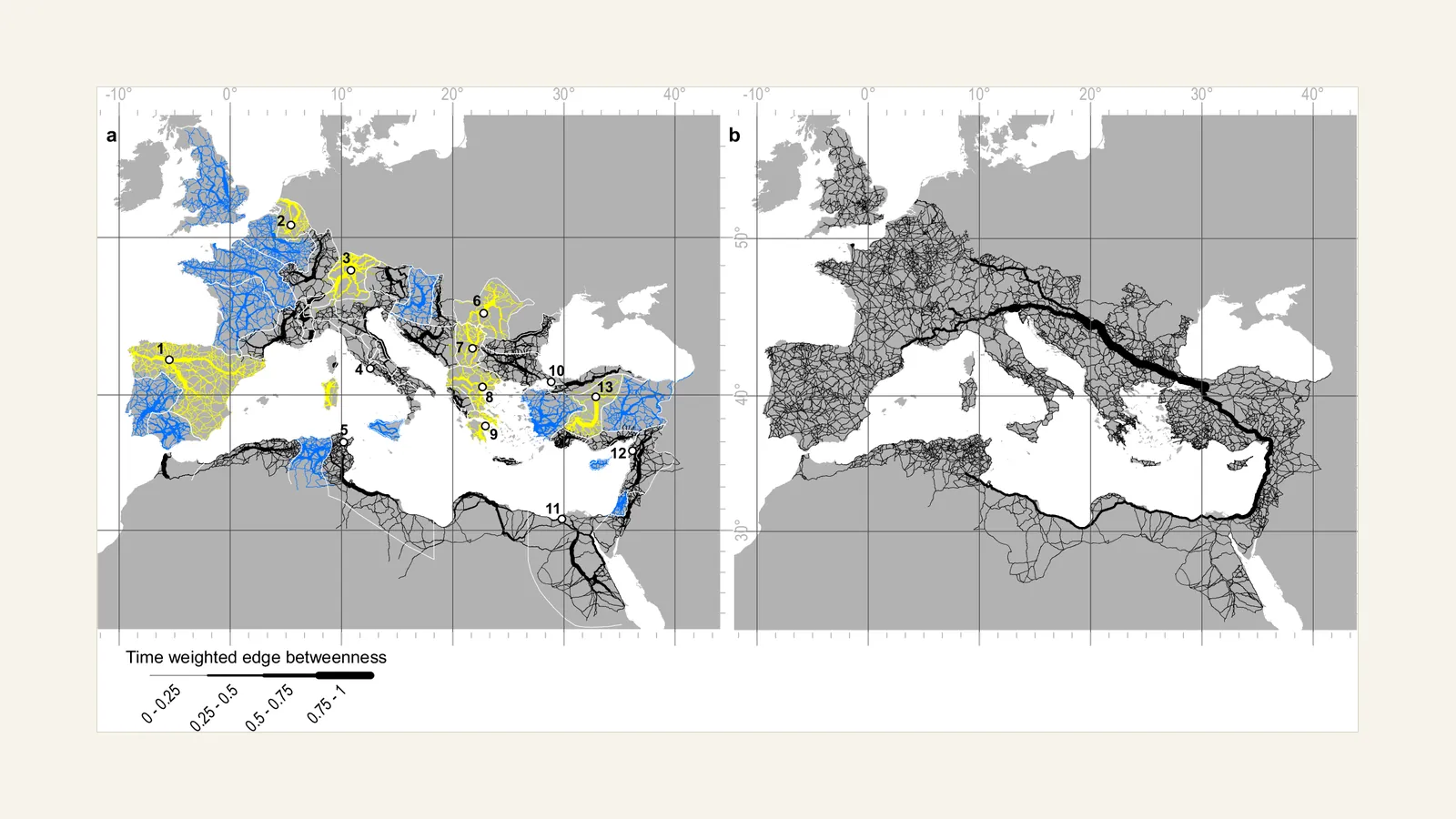Select the circle marker numbered 5
The width and height of the screenshot is (1456, 819).
344,440
